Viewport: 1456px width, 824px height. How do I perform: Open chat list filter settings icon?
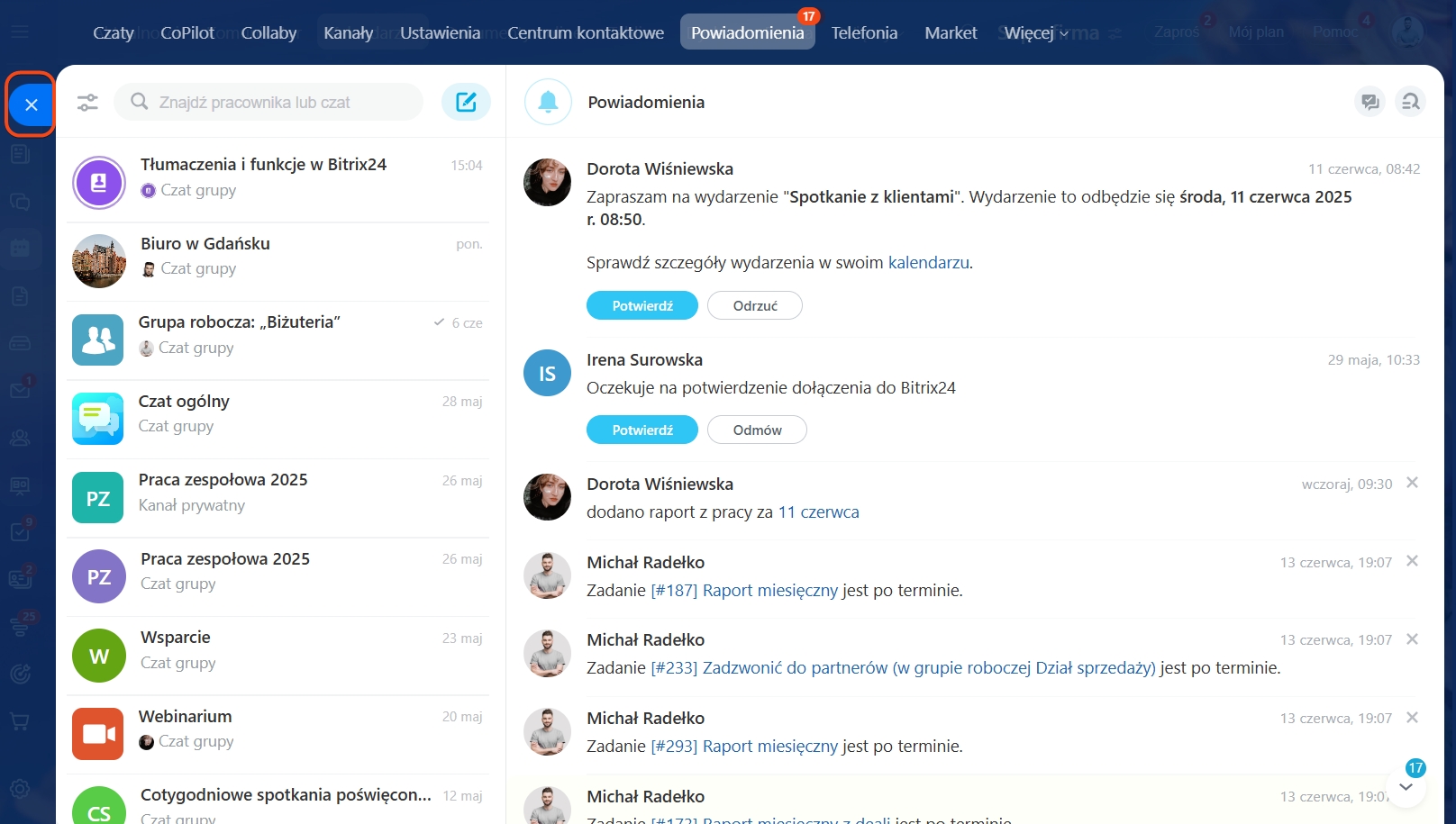87,103
